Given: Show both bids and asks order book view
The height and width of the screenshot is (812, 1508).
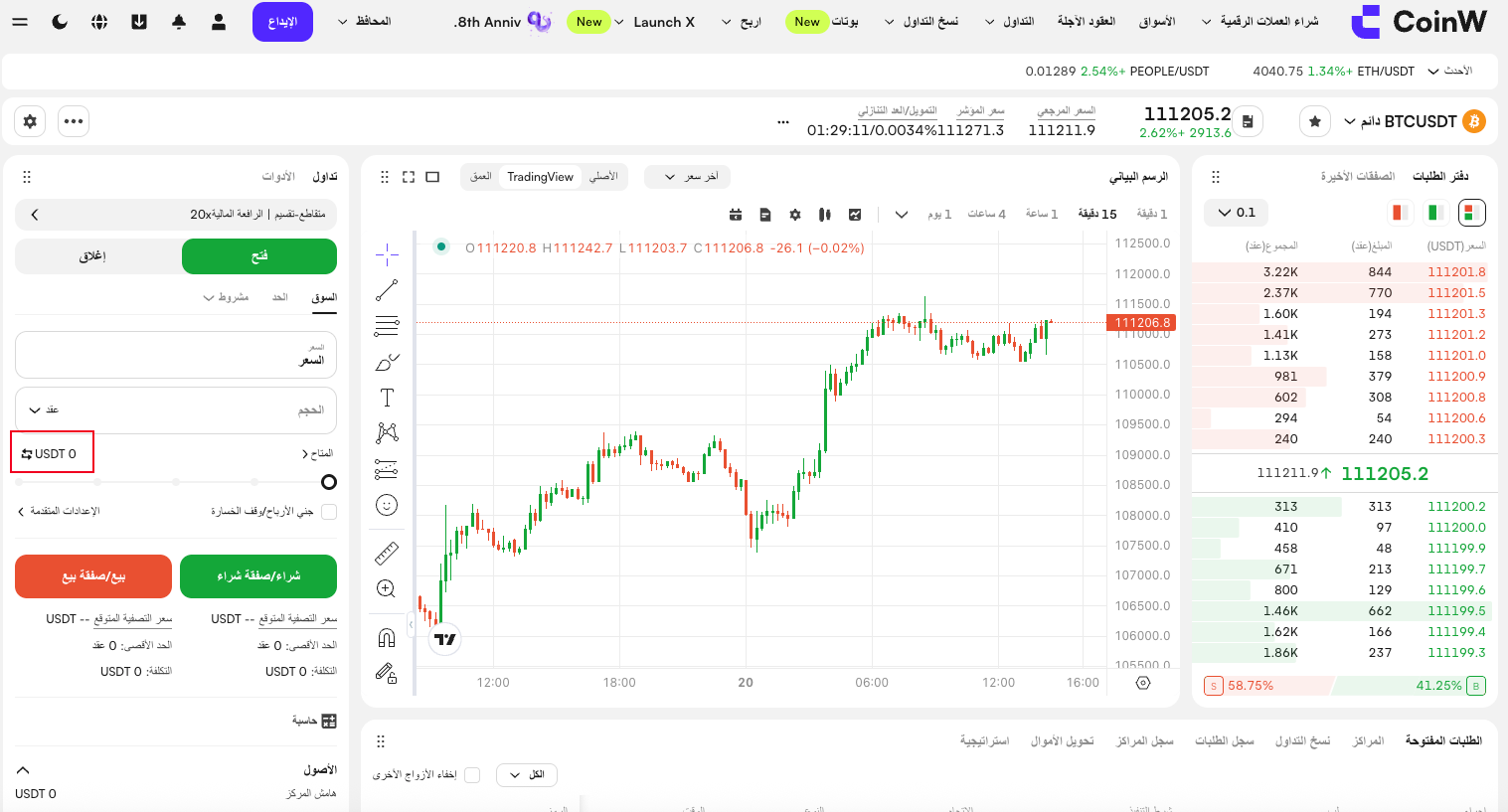Looking at the screenshot, I should tap(1472, 213).
